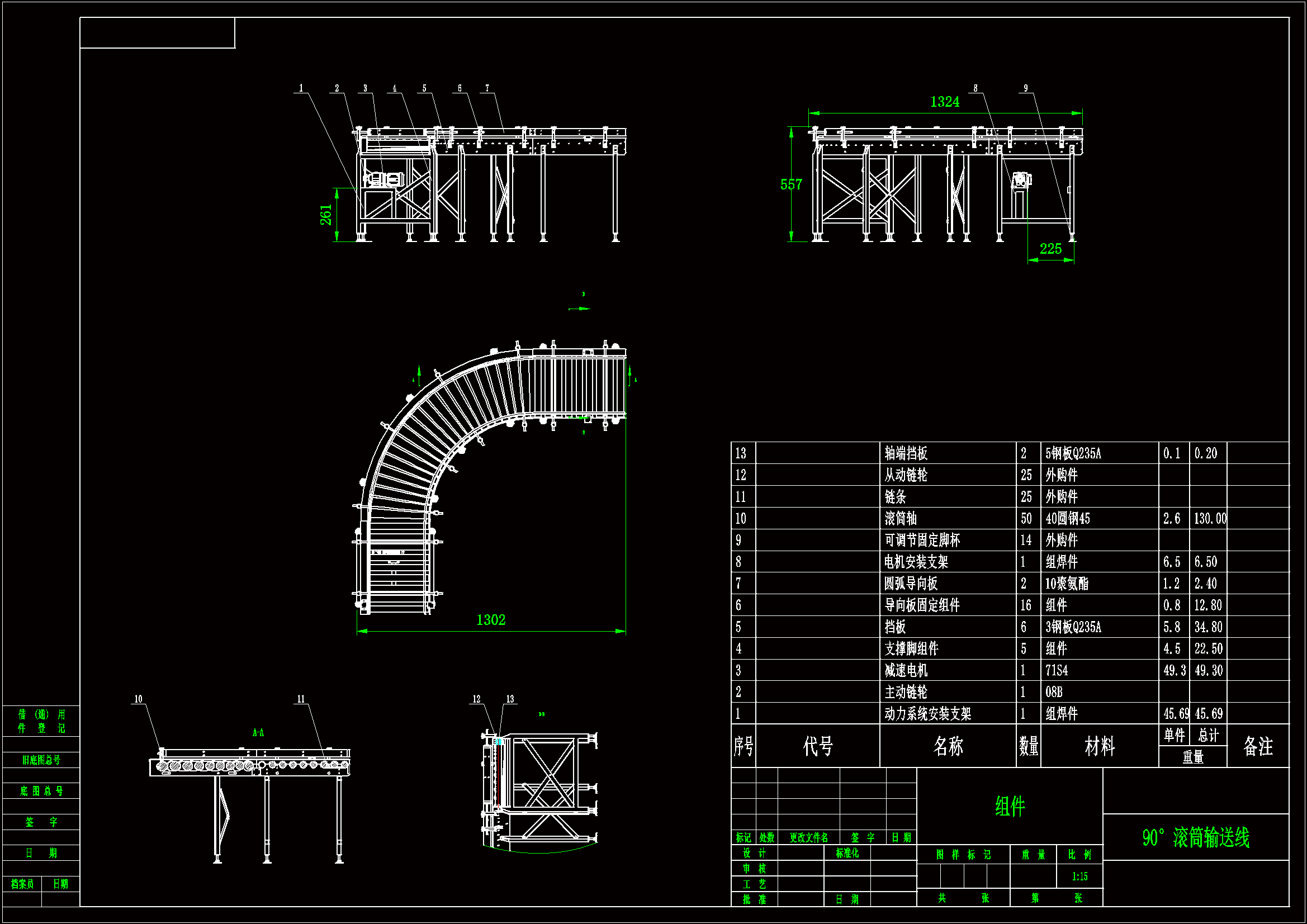
Task: Click the 1:15 scale value cell
Action: pos(1079,876)
